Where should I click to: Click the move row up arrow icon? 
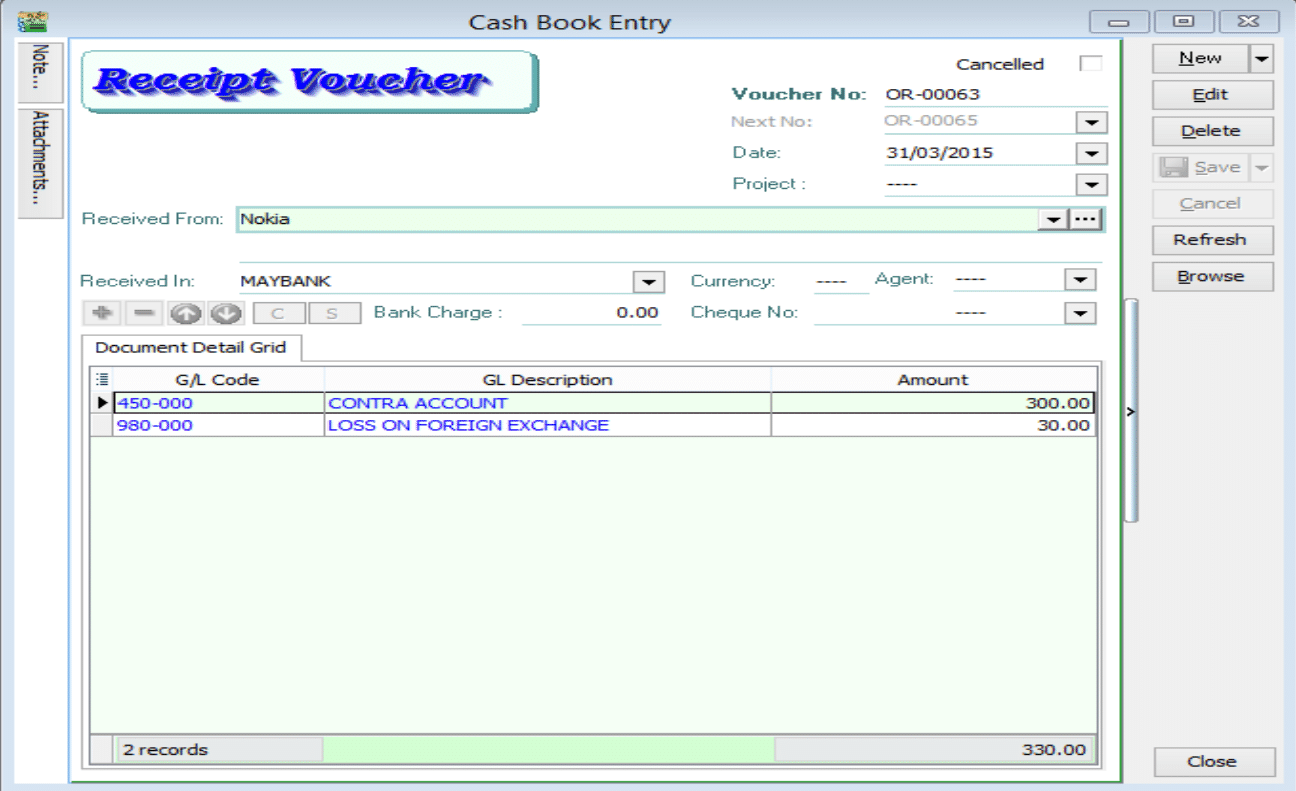click(184, 313)
